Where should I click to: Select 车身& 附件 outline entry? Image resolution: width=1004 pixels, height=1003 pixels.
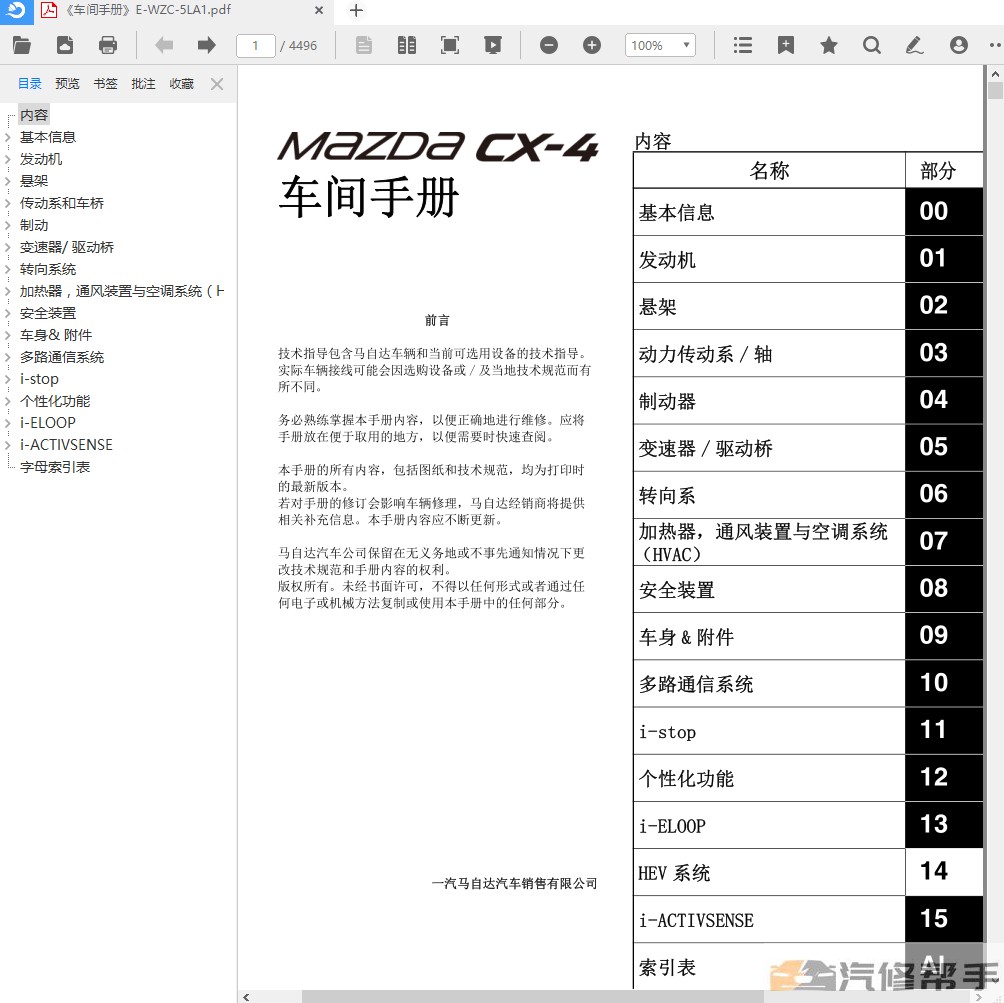[56, 335]
